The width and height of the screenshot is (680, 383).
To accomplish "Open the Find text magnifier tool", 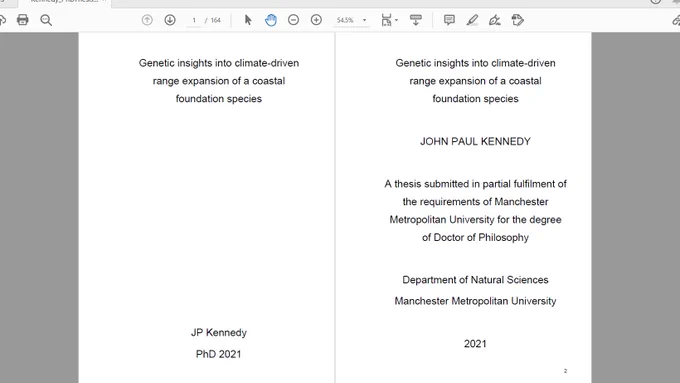I will pos(46,20).
